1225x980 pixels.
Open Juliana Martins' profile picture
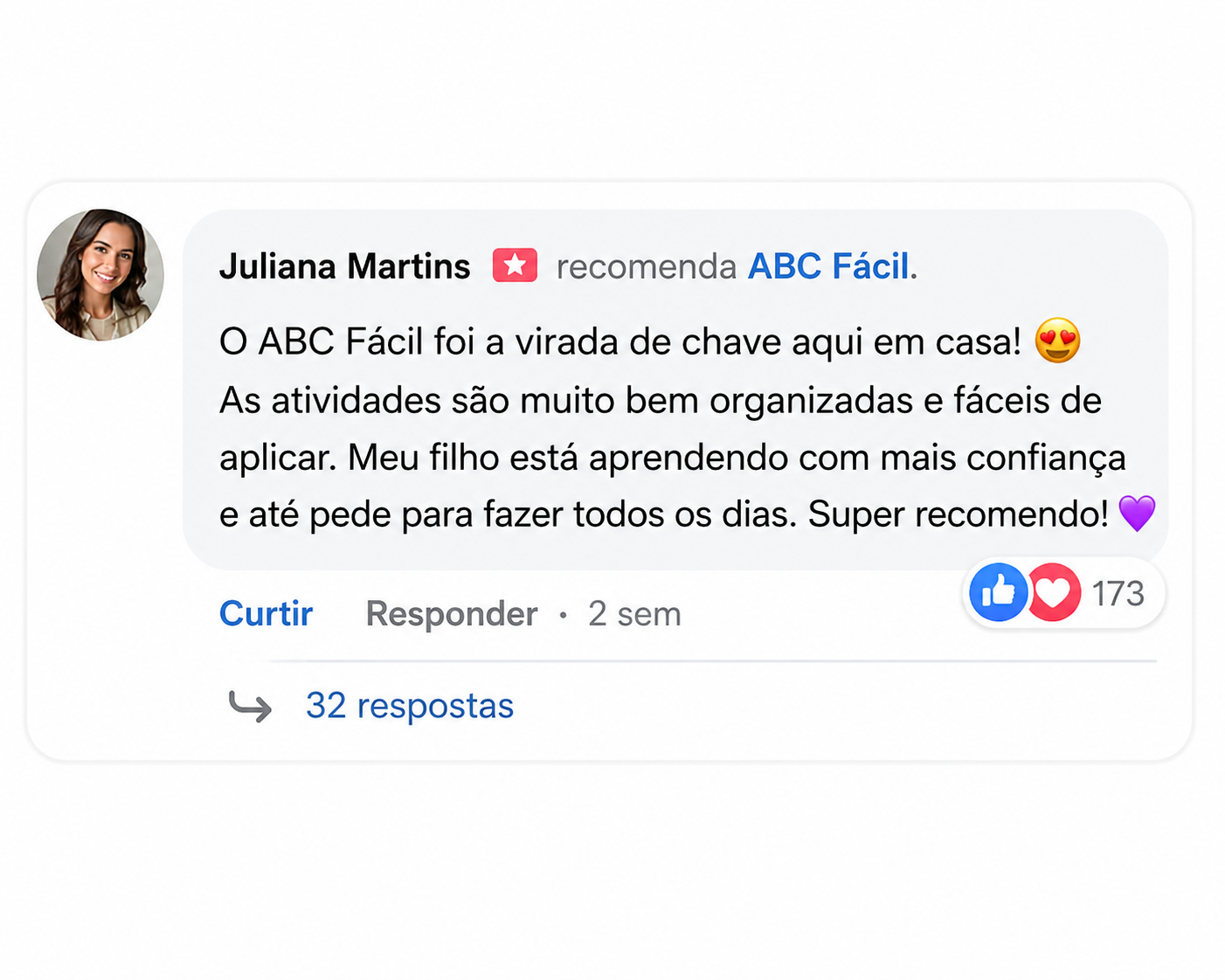[100, 274]
